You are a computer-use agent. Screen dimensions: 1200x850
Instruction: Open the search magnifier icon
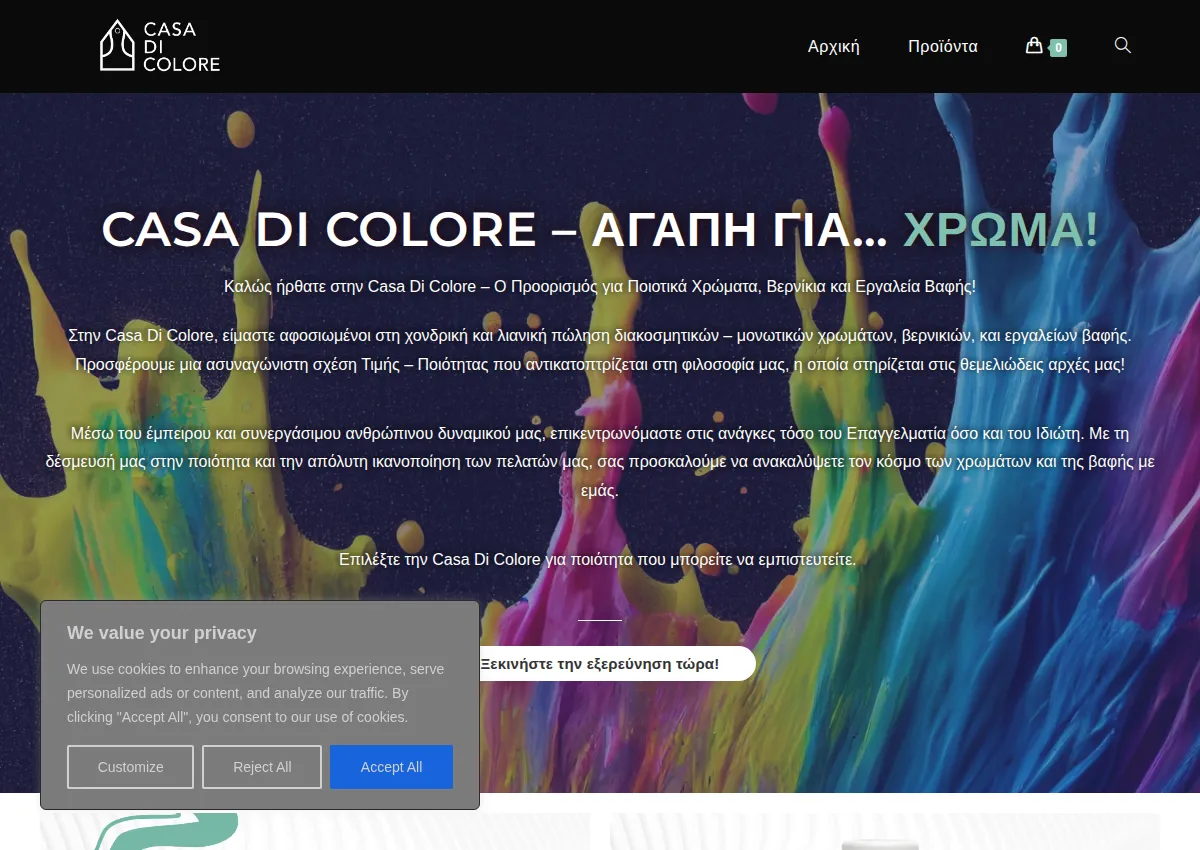pyautogui.click(x=1122, y=45)
